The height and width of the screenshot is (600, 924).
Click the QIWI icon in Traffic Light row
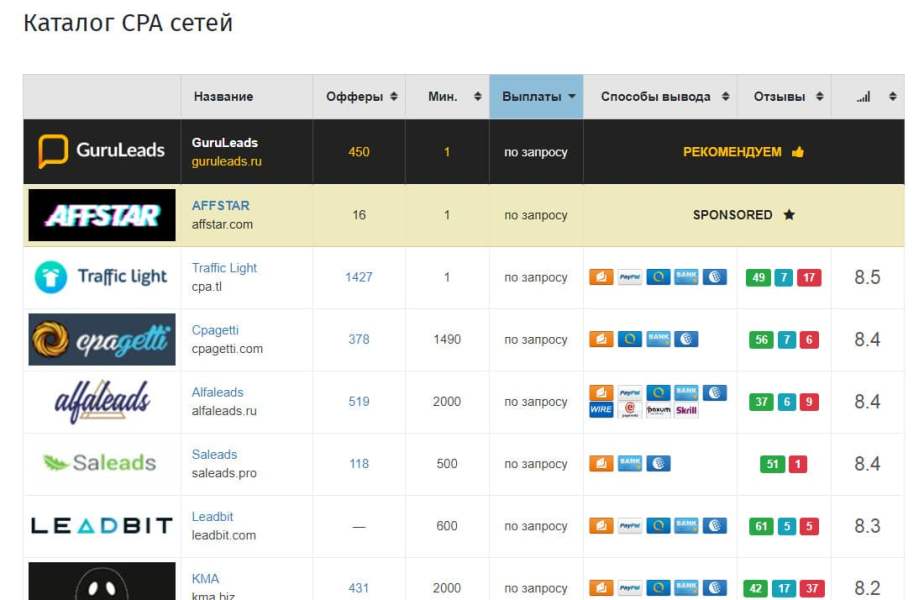coord(658,277)
